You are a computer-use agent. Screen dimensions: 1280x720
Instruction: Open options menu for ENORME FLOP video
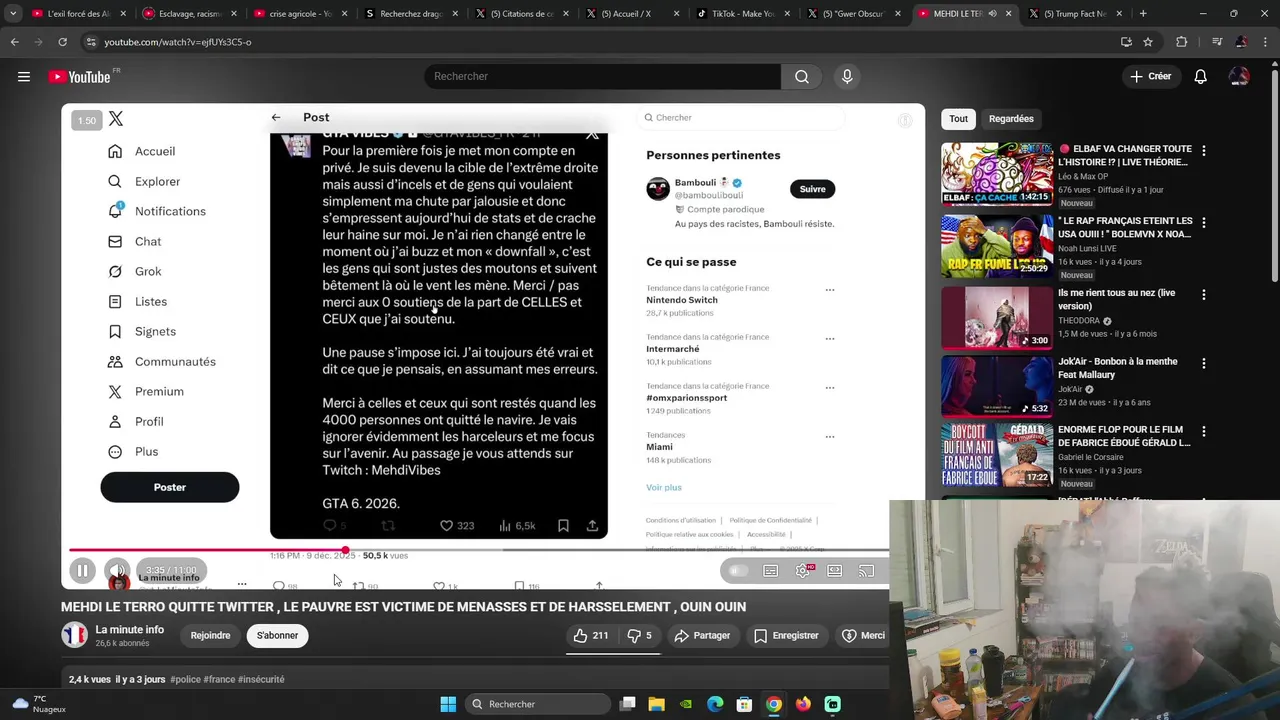point(1204,431)
